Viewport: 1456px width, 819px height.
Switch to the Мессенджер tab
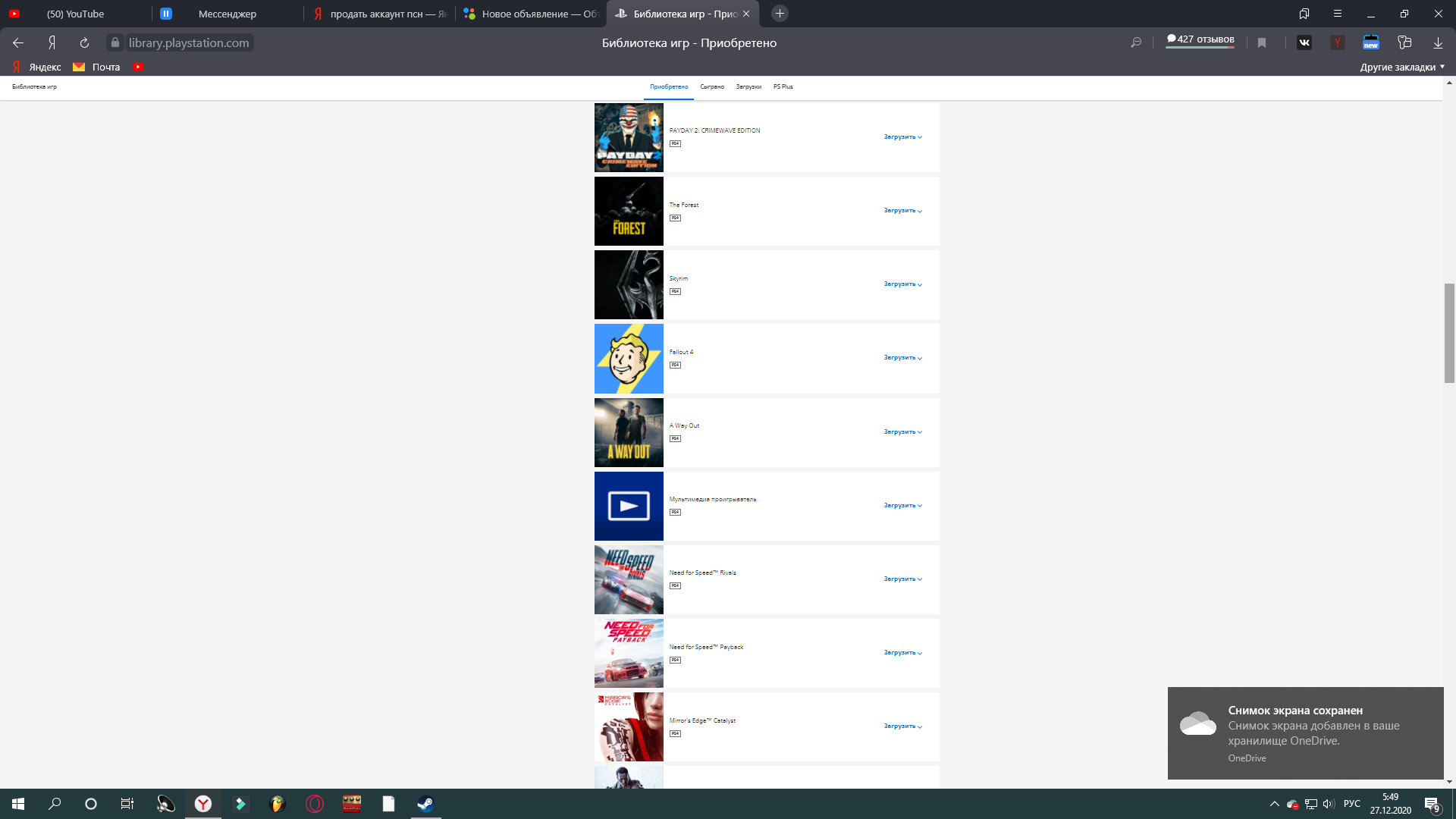coord(227,14)
